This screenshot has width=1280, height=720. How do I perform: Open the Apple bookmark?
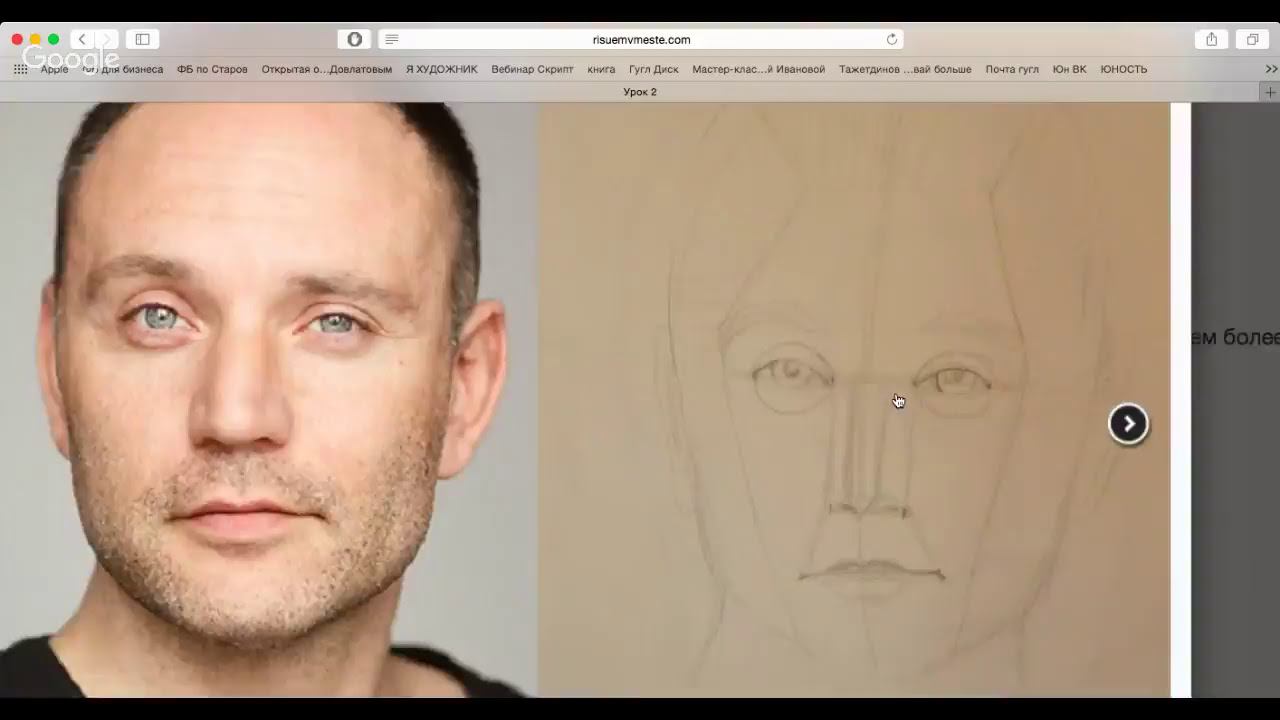[54, 69]
